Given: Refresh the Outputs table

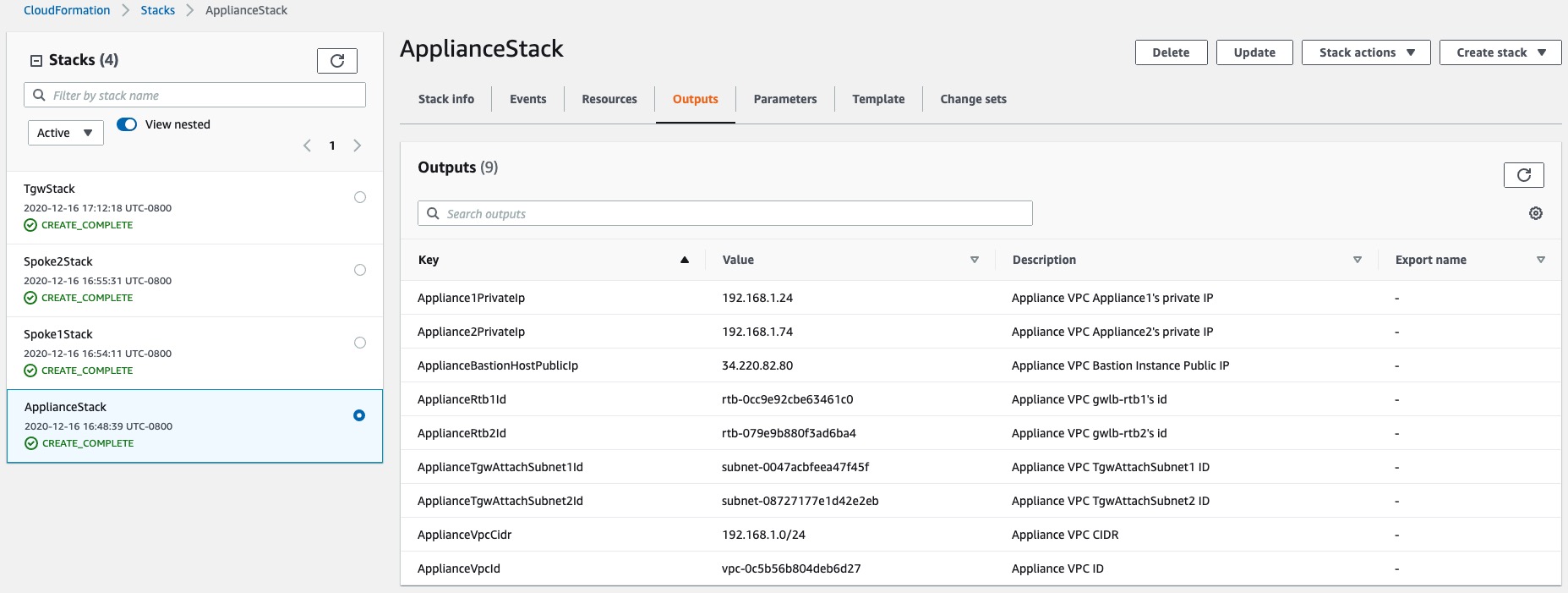Looking at the screenshot, I should point(1523,175).
